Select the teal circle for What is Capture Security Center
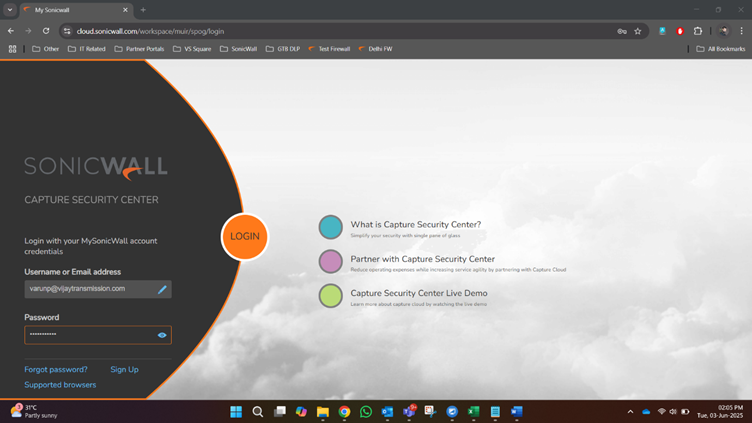Image resolution: width=752 pixels, height=423 pixels. pos(330,227)
